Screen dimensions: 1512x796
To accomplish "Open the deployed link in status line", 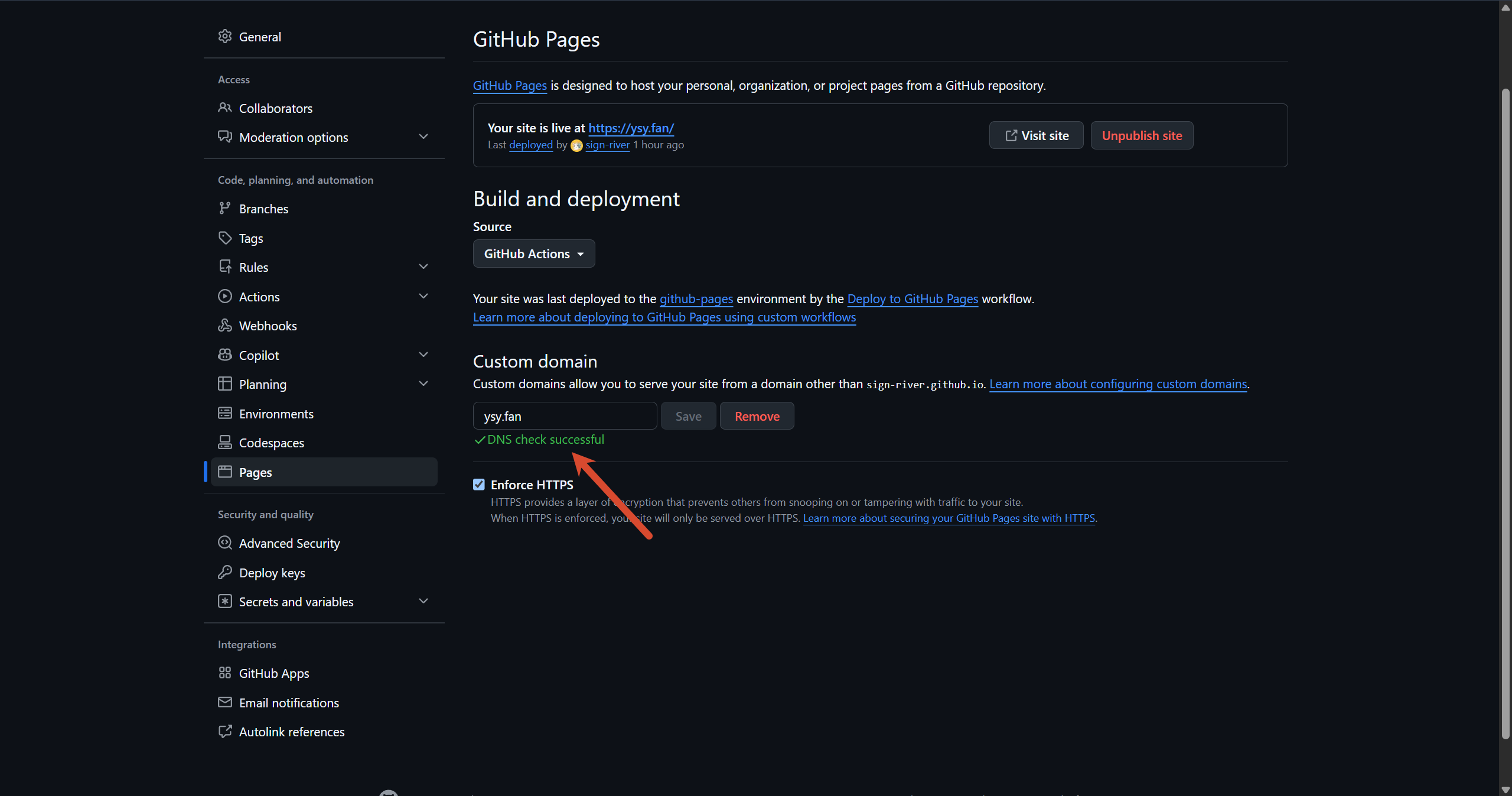I will pyautogui.click(x=531, y=145).
